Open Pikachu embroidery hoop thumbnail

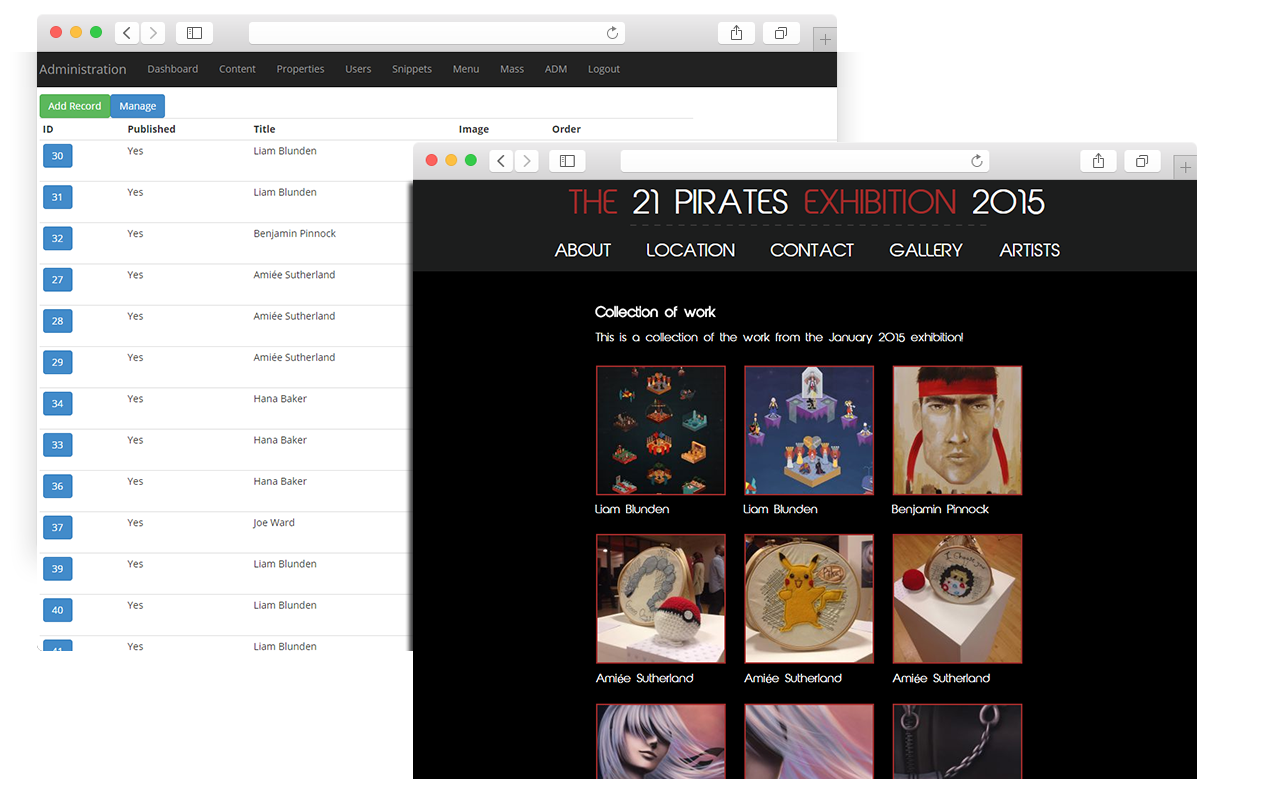[809, 599]
